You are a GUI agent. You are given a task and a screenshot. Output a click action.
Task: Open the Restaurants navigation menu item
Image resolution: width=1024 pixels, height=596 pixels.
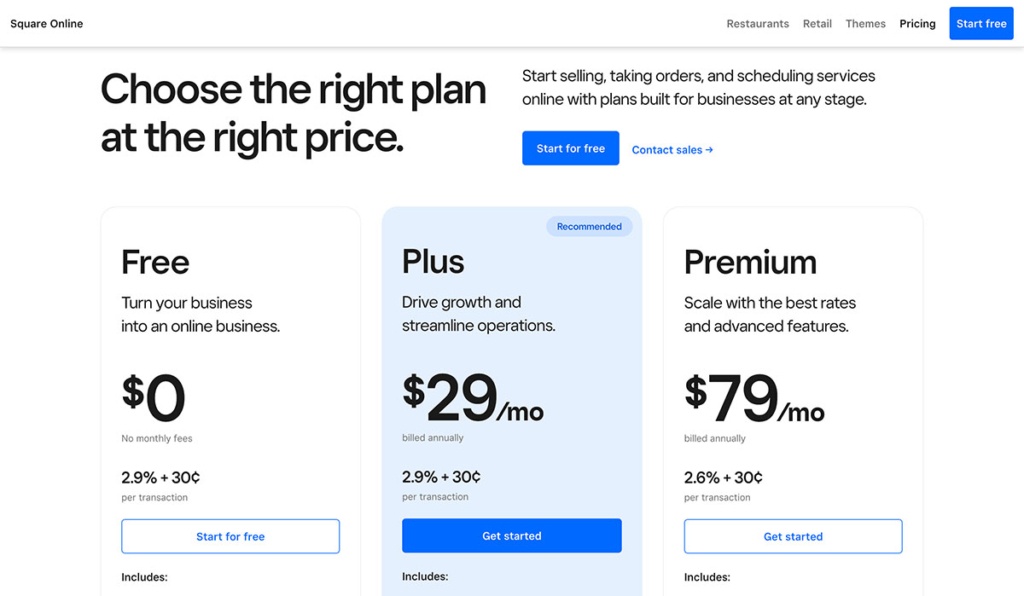point(757,23)
